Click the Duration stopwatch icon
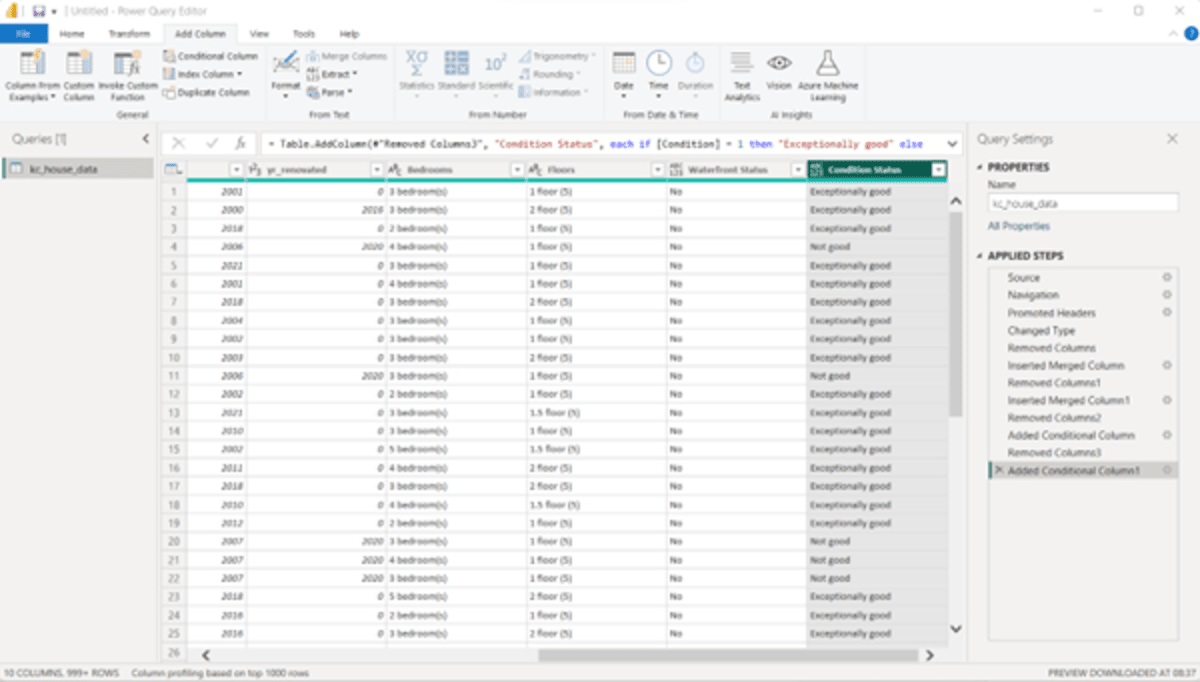This screenshot has width=1200, height=682. (695, 63)
